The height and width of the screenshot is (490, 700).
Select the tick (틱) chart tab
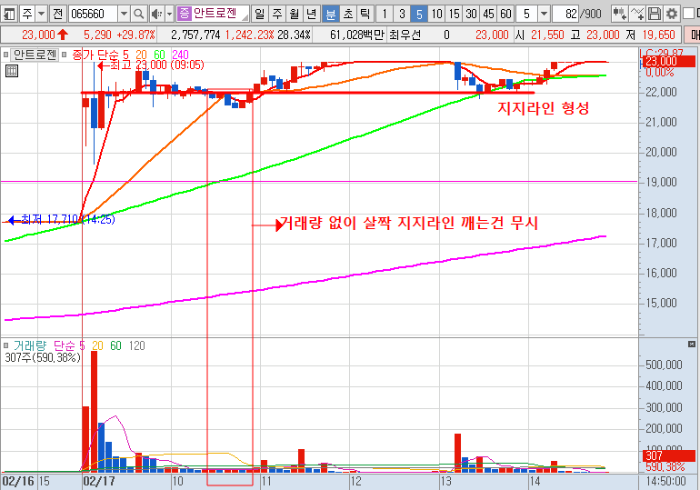point(365,14)
